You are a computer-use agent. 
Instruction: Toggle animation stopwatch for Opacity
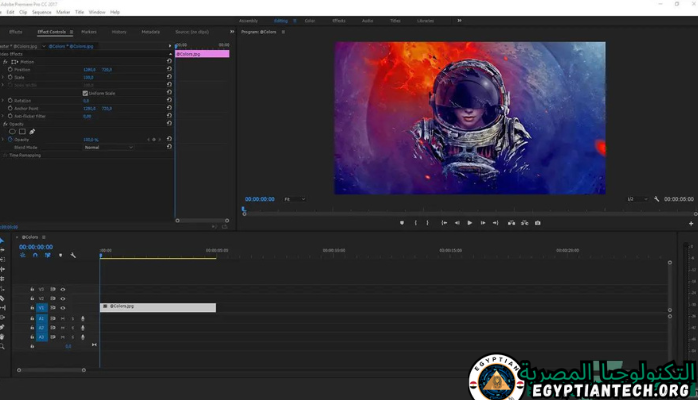tap(10, 139)
